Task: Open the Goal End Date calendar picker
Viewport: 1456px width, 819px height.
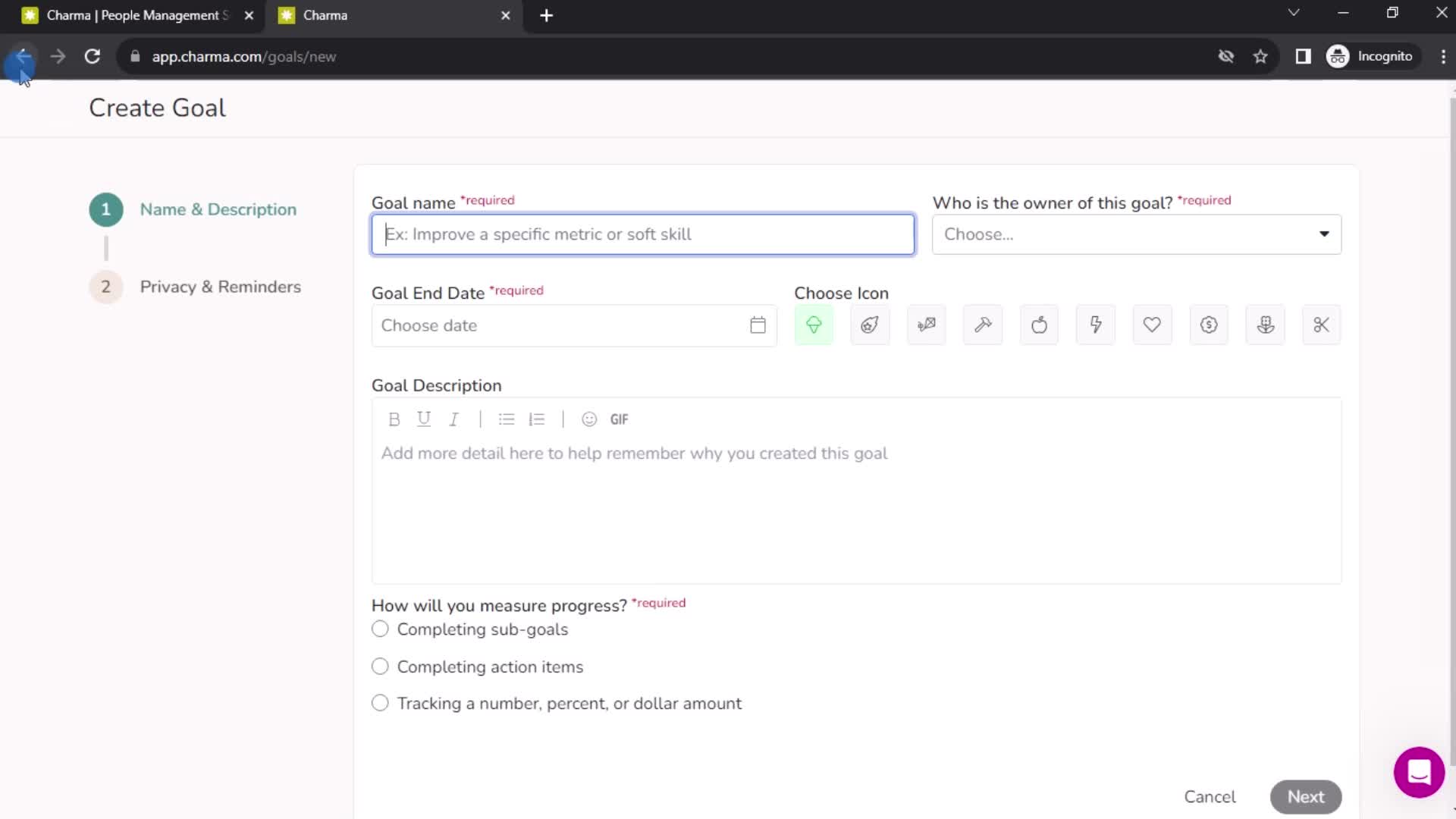Action: coord(758,325)
